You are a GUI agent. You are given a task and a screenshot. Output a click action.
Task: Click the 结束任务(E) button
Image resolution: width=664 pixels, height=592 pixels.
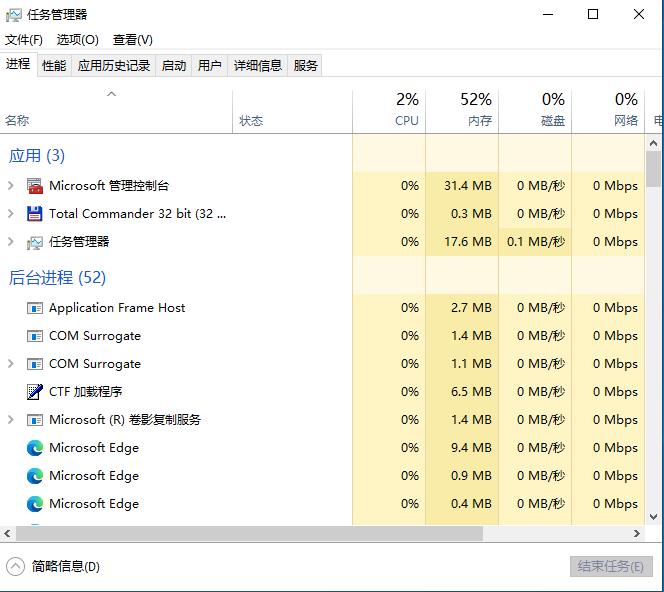tap(611, 567)
